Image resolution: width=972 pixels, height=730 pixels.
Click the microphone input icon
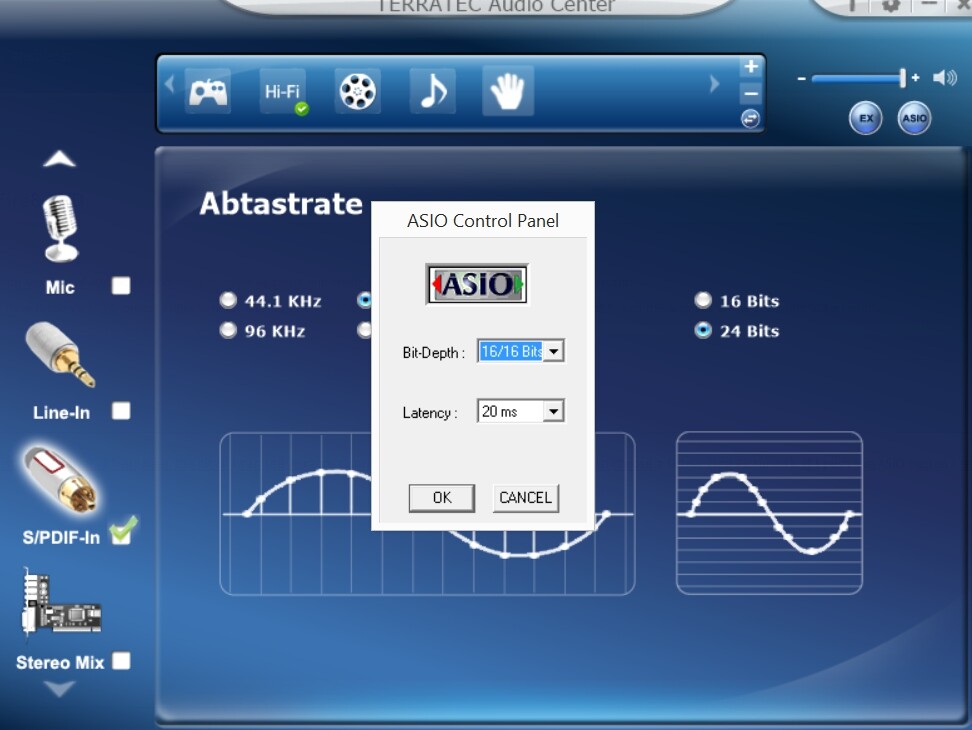click(60, 227)
